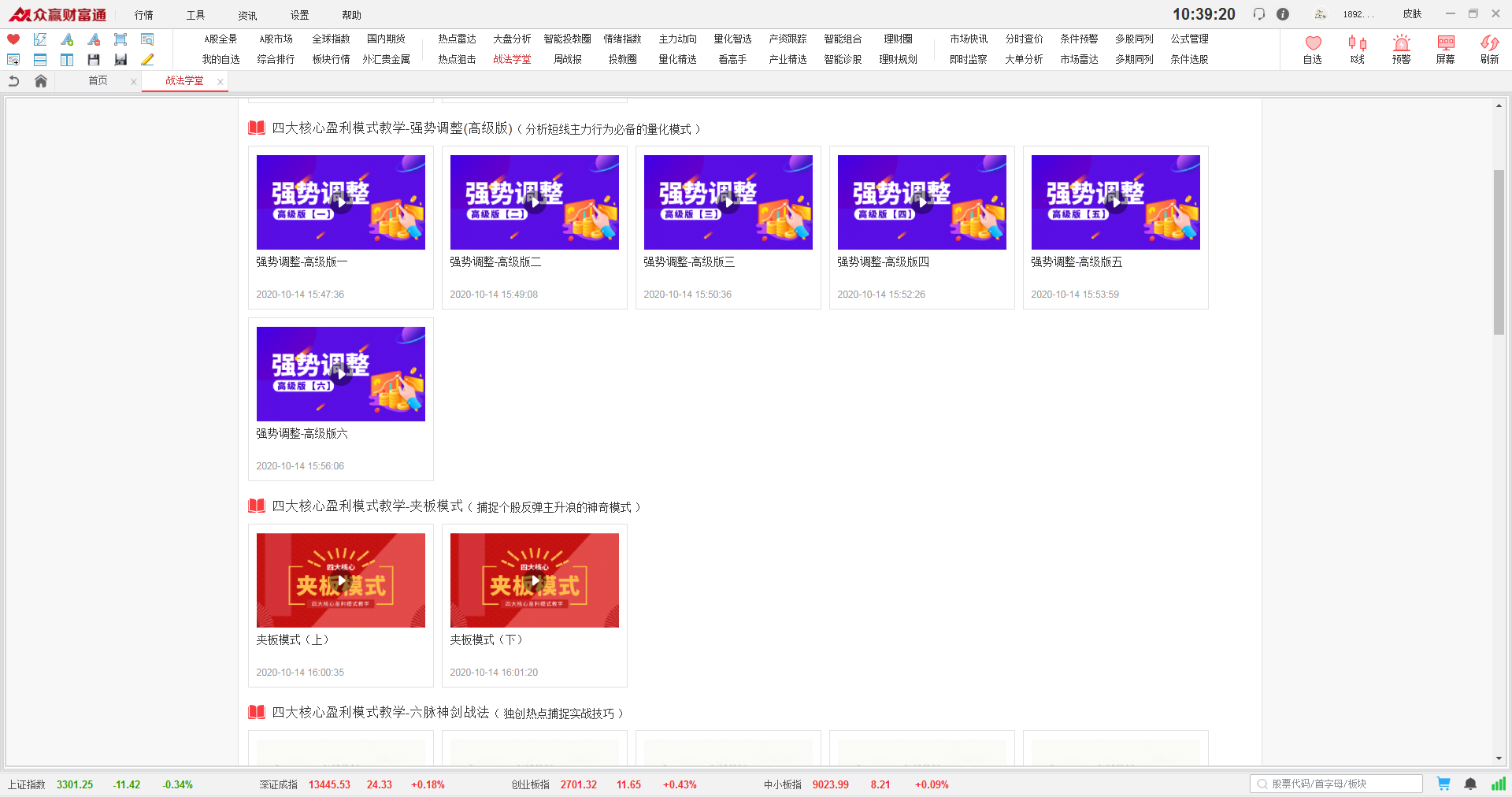The image size is (1512, 797).
Task: Play the 强势调整-高级版四 video
Action: [x=922, y=202]
